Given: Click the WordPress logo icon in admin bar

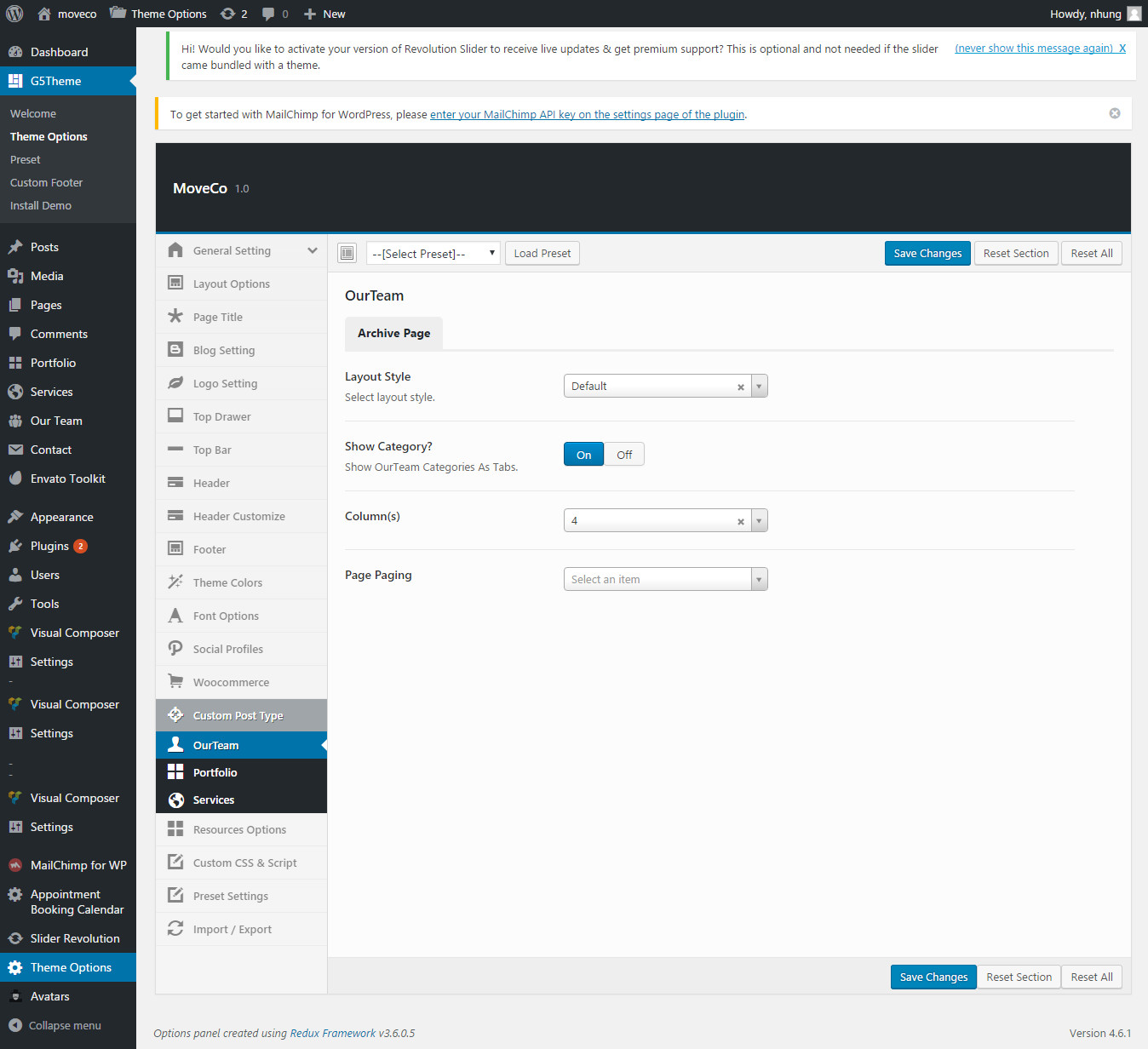Looking at the screenshot, I should [14, 14].
